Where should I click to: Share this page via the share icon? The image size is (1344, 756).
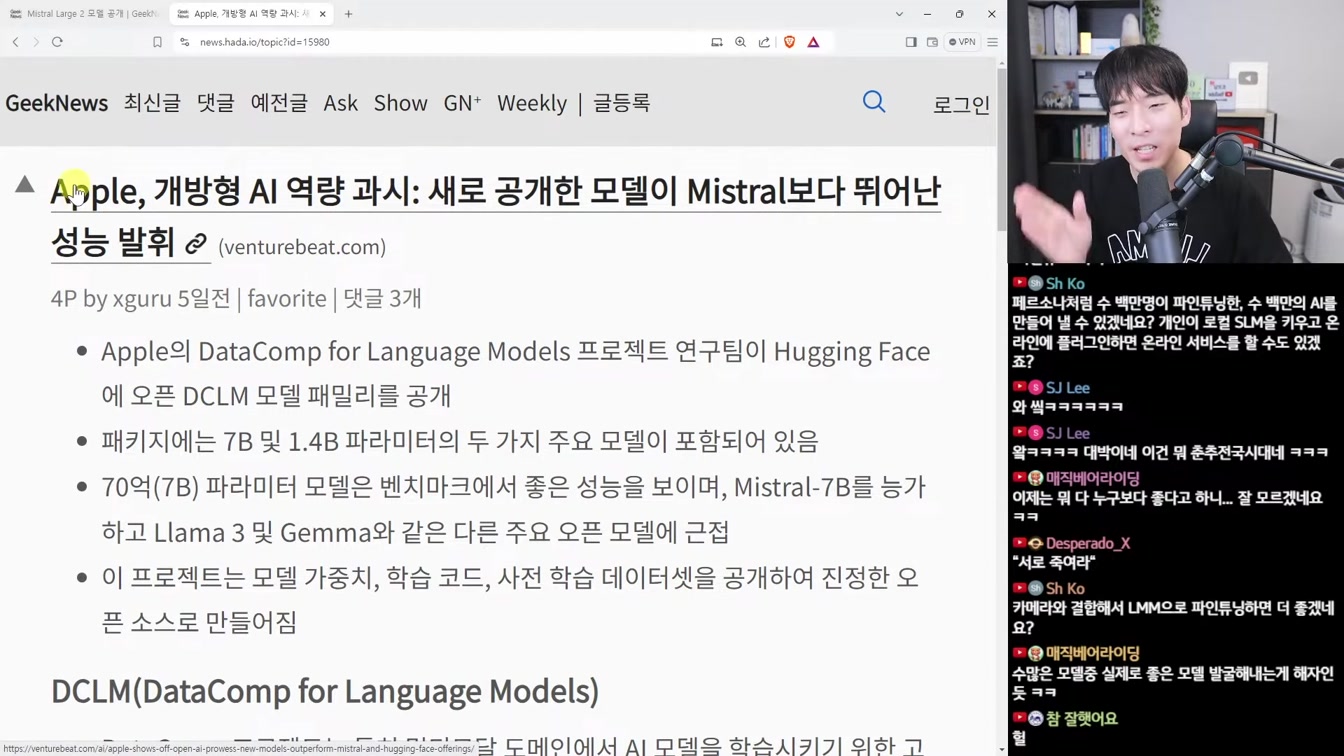point(765,42)
